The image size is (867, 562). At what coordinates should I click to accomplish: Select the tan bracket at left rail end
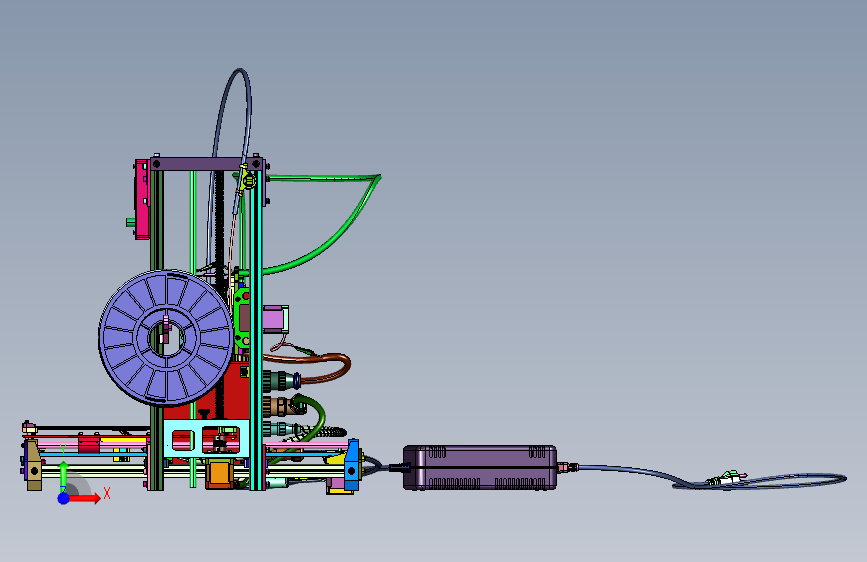[33, 465]
